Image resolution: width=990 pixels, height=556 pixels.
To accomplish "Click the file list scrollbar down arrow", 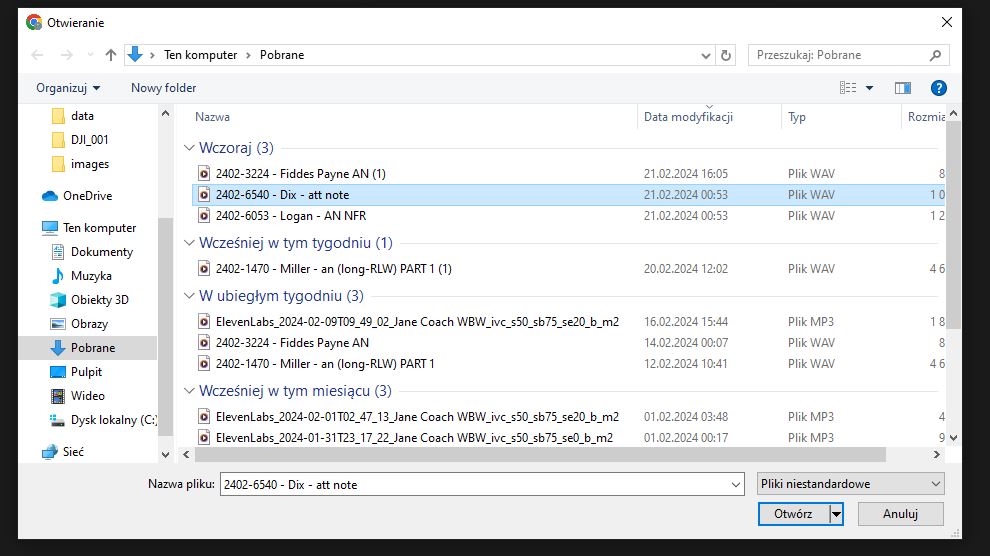I will pyautogui.click(x=953, y=437).
